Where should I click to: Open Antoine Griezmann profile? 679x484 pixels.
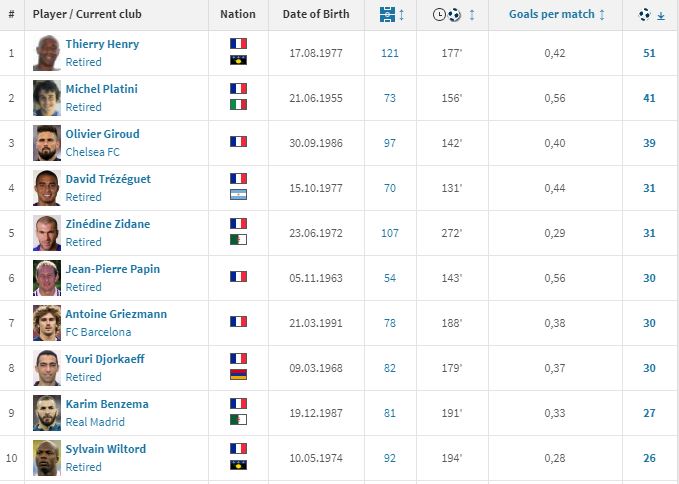point(116,314)
